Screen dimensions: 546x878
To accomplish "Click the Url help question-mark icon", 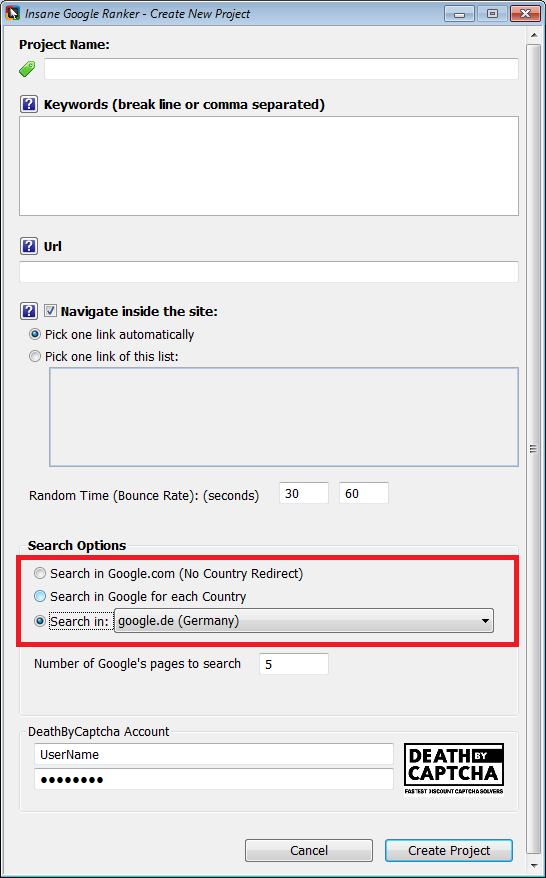I will (x=29, y=246).
